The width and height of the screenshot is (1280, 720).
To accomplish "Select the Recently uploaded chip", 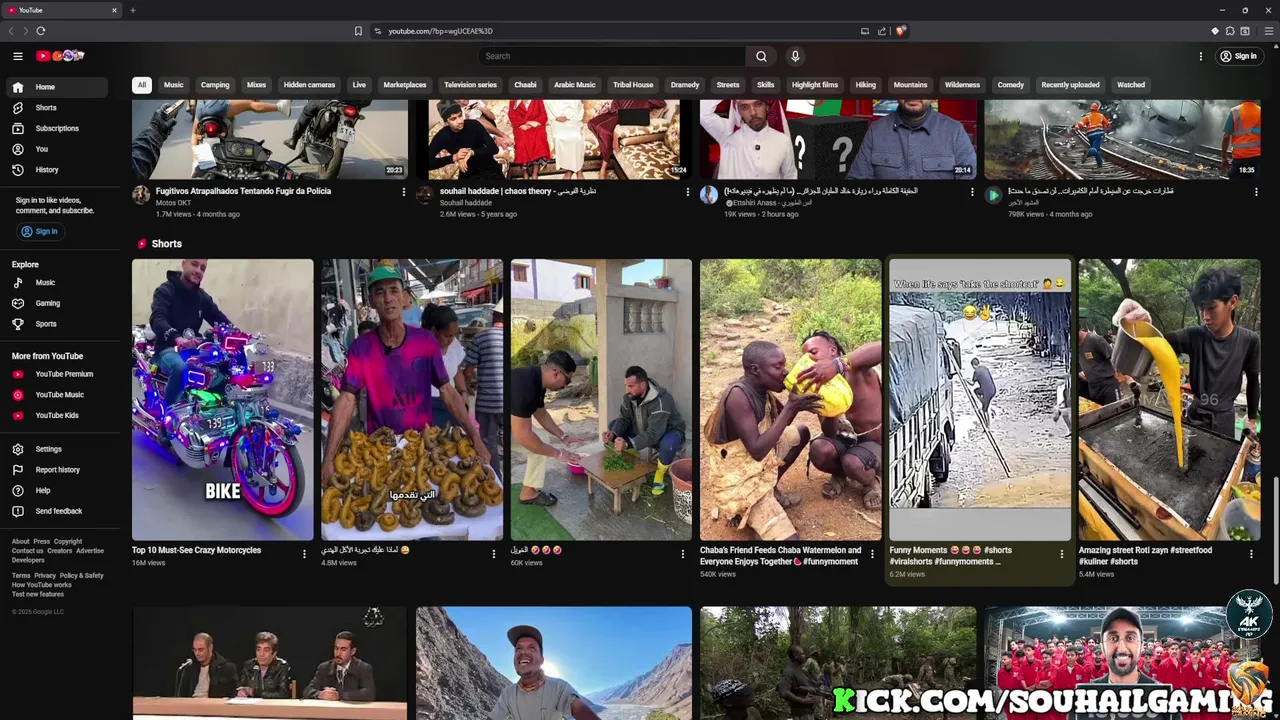I will pos(1070,85).
